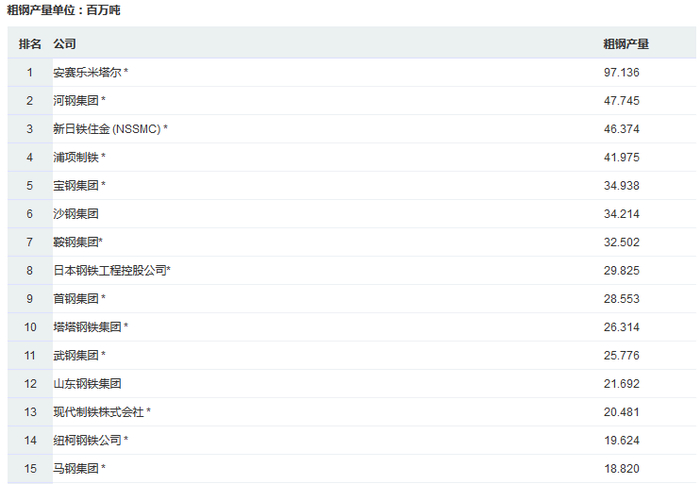Select company name 鞍钢集团

coord(76,242)
